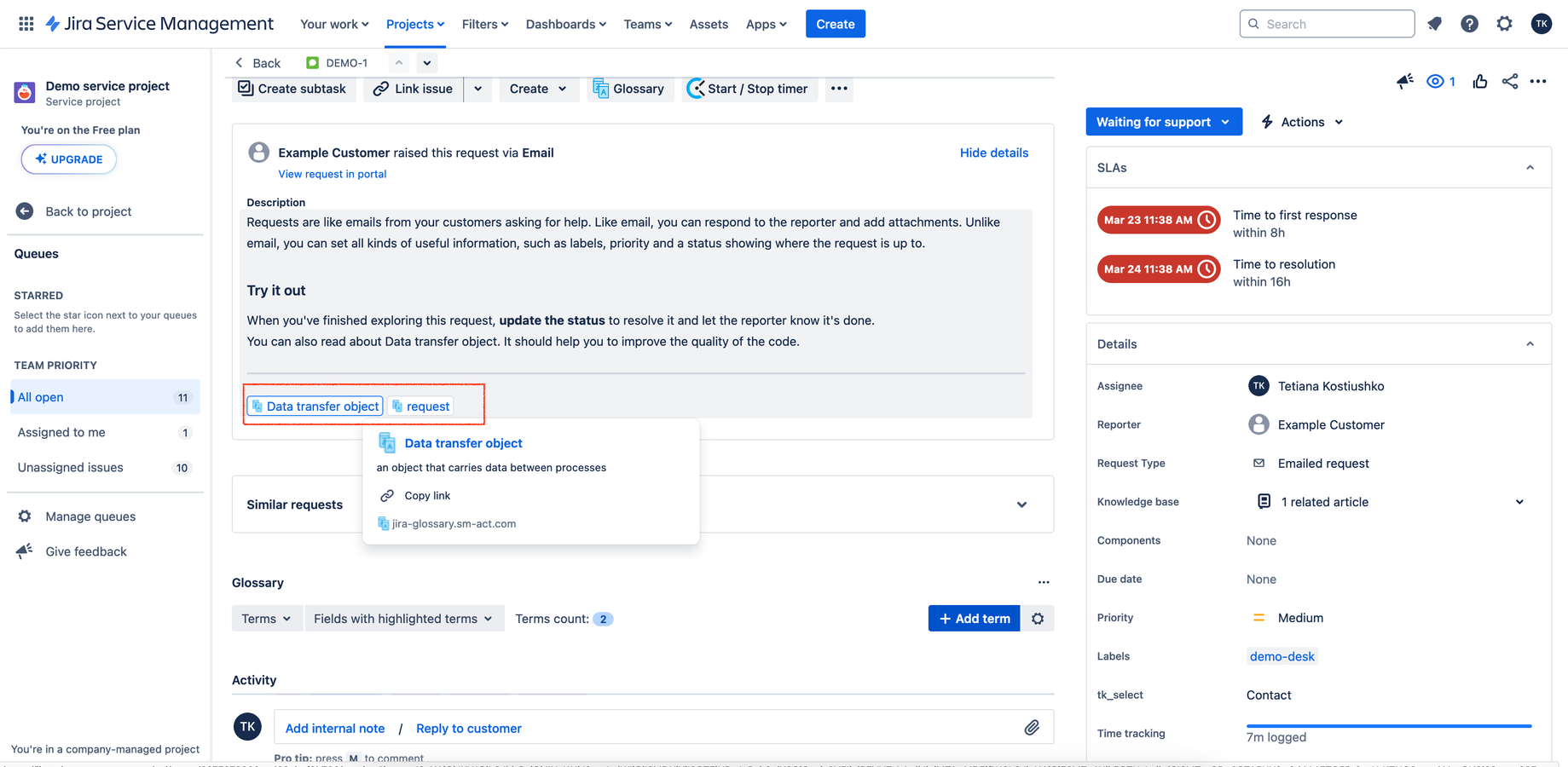
Task: Click Add term button
Action: (974, 619)
